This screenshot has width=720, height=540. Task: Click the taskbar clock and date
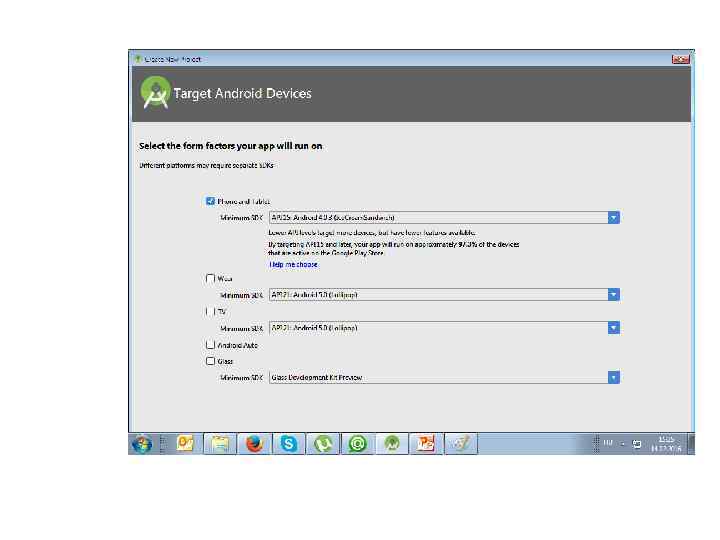click(666, 444)
